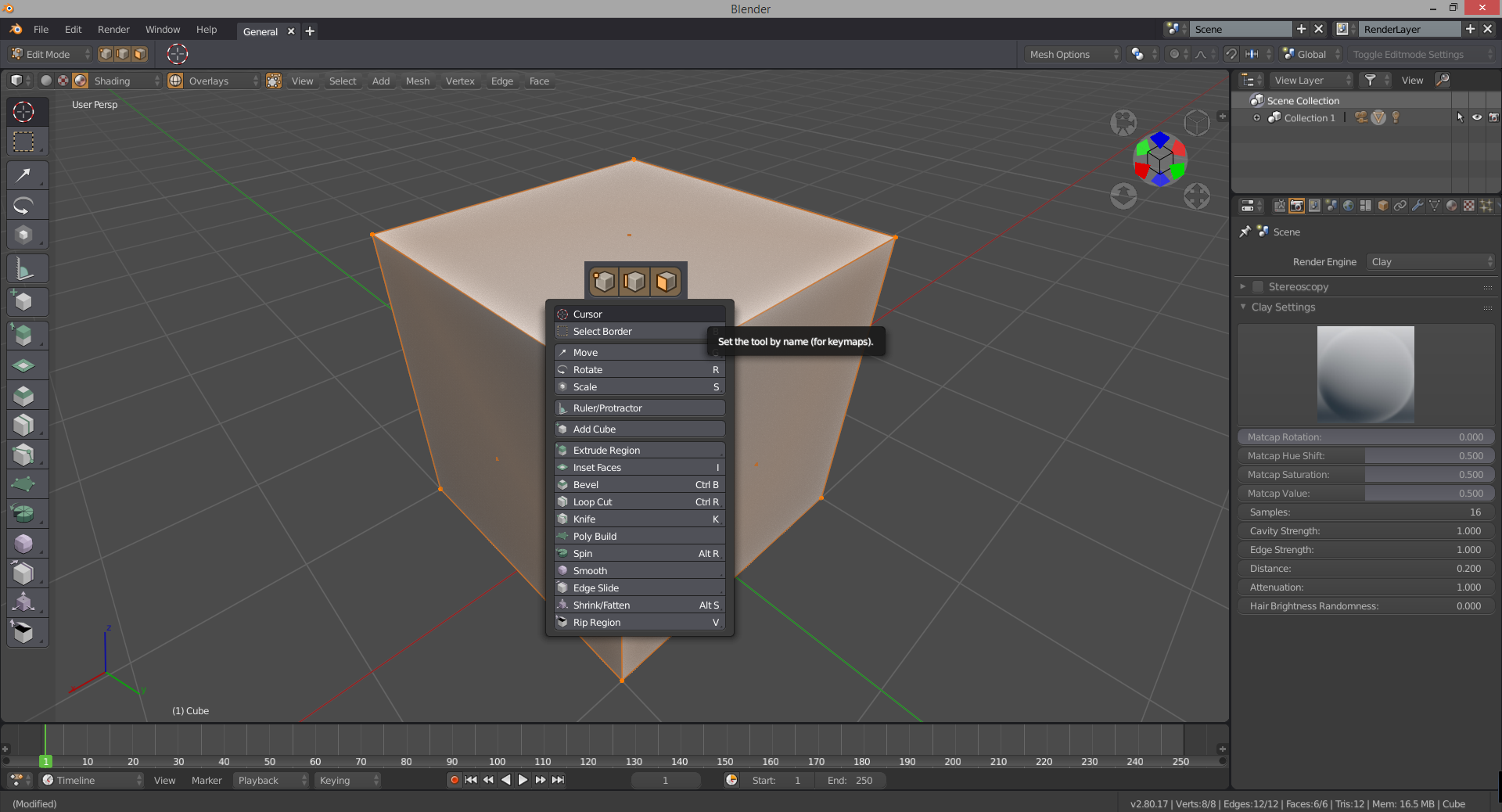
Task: Click the camera view gizmo button
Action: click(1123, 123)
